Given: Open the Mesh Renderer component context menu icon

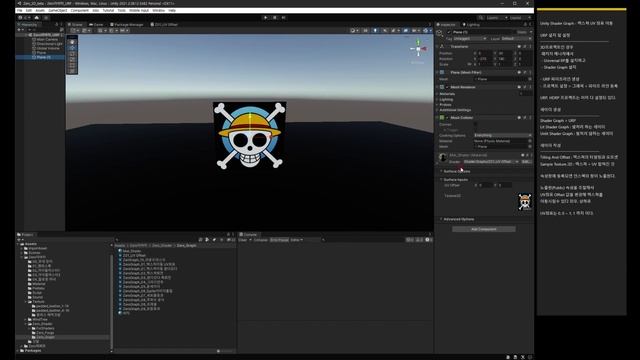Looking at the screenshot, I should pyautogui.click(x=530, y=87).
